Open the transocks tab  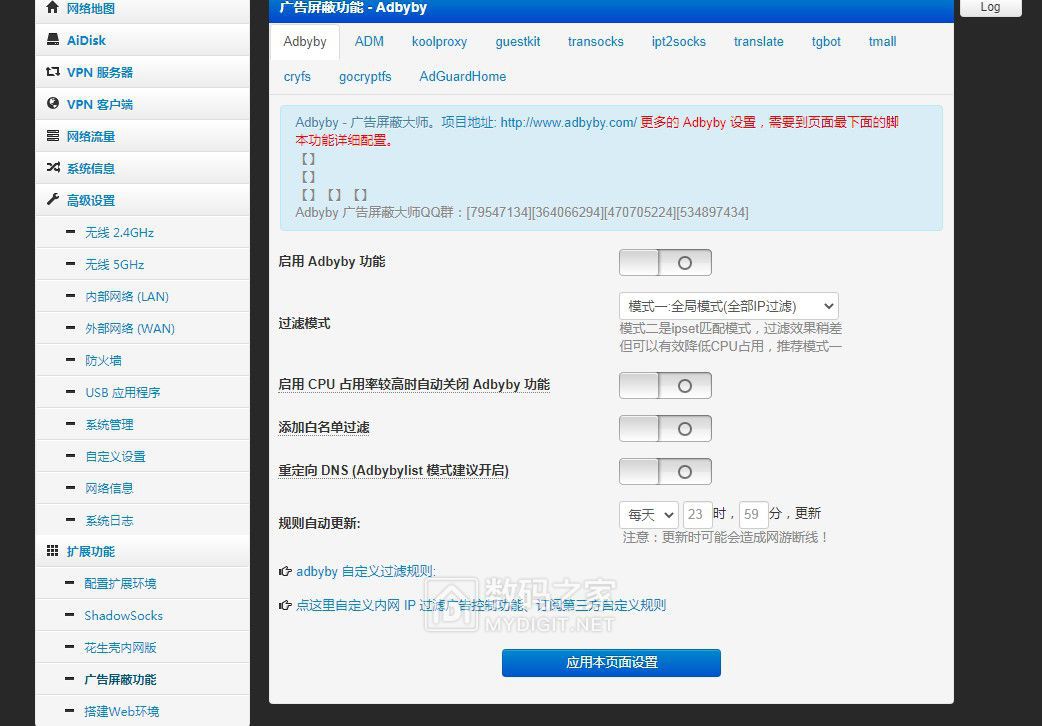click(x=595, y=41)
